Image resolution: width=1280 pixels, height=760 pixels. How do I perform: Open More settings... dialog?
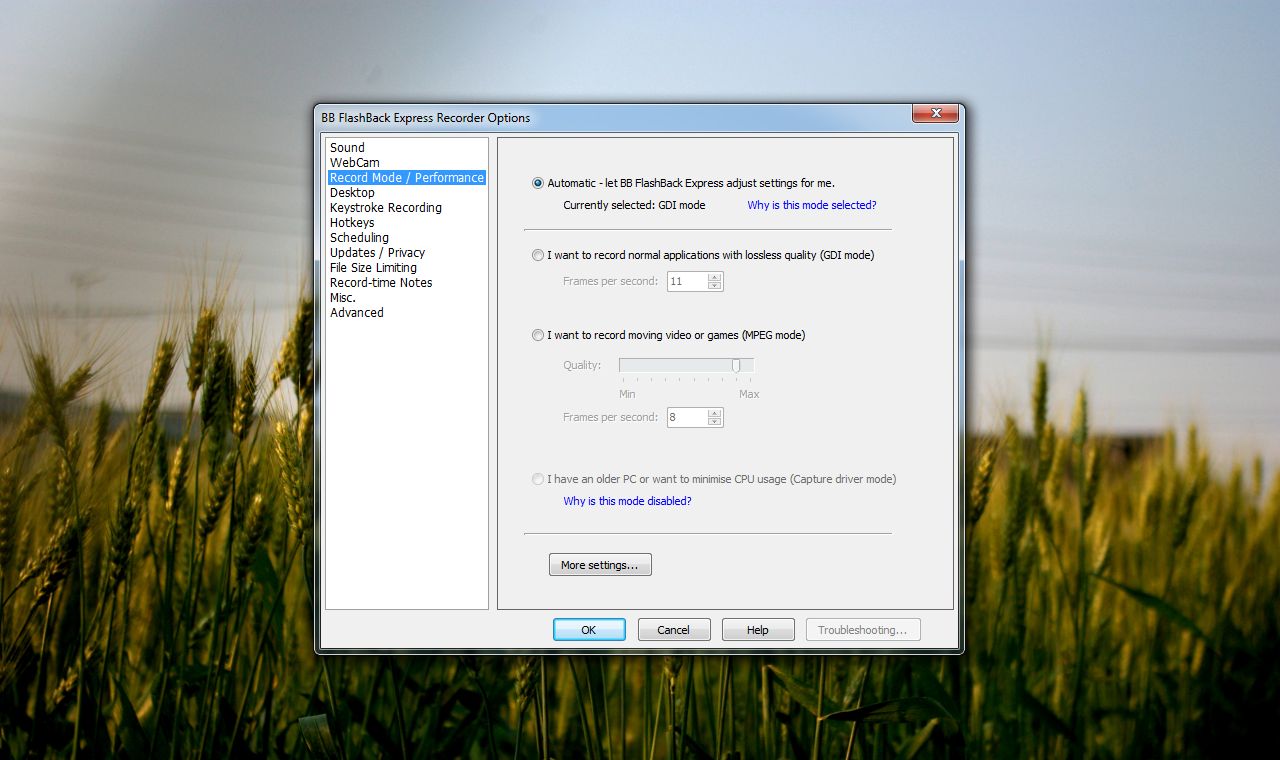point(600,565)
